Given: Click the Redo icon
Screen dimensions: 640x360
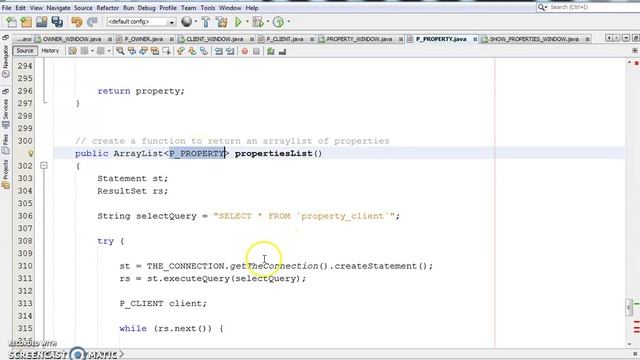Looking at the screenshot, I should (92, 22).
